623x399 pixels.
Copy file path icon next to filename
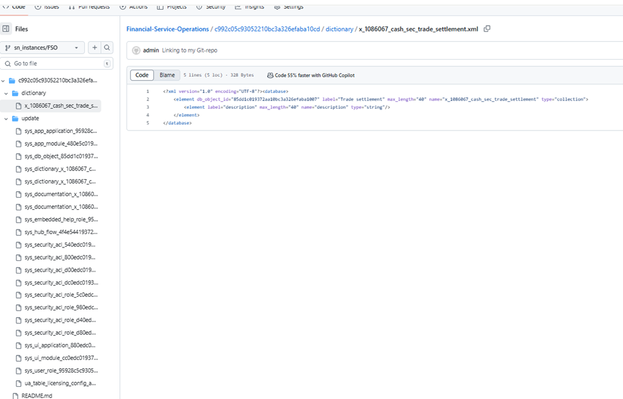[487, 29]
